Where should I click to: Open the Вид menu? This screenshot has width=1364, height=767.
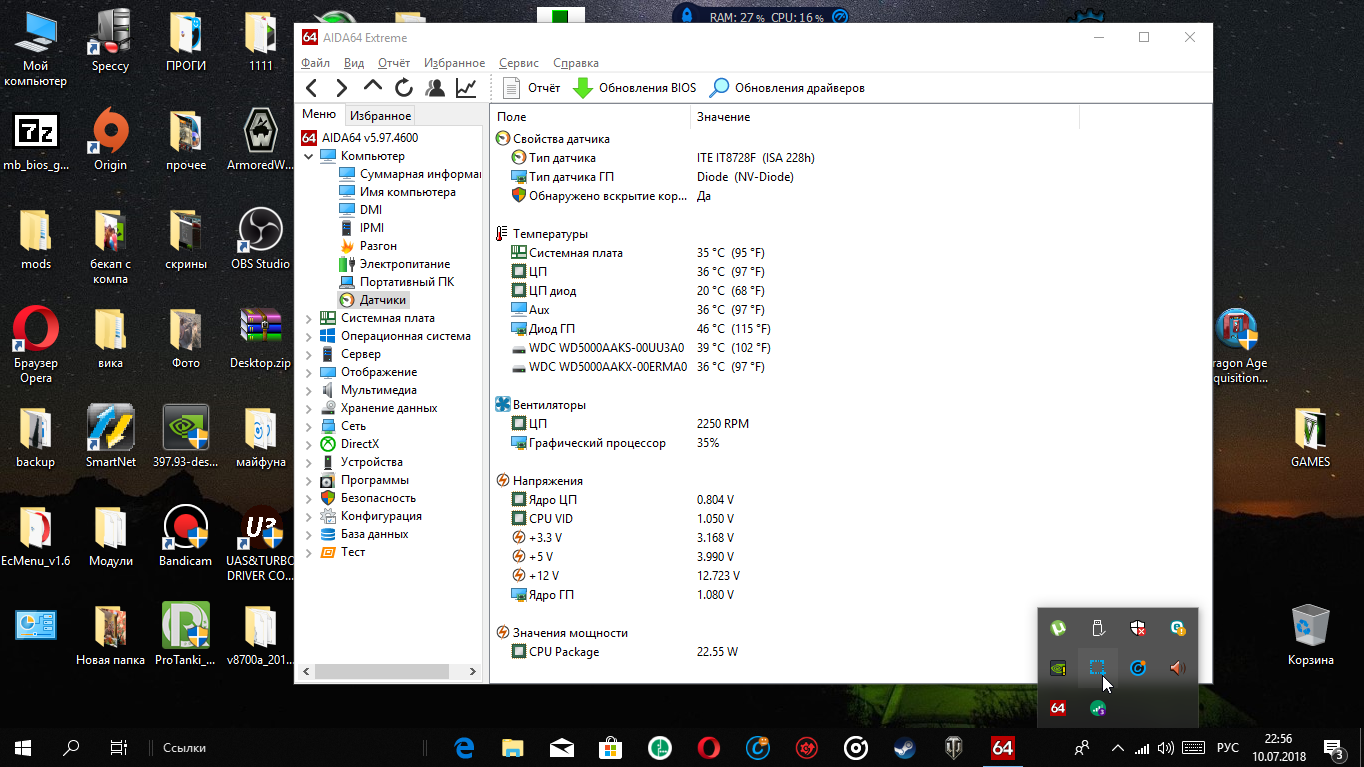pyautogui.click(x=354, y=63)
